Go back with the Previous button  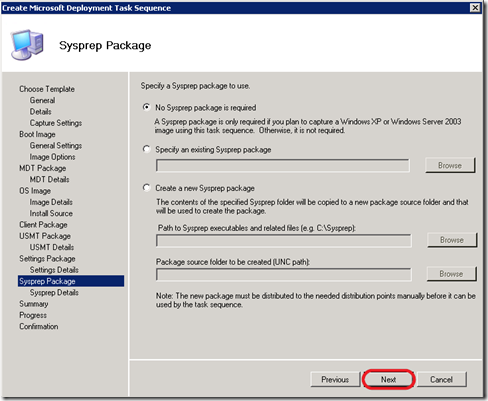[335, 379]
